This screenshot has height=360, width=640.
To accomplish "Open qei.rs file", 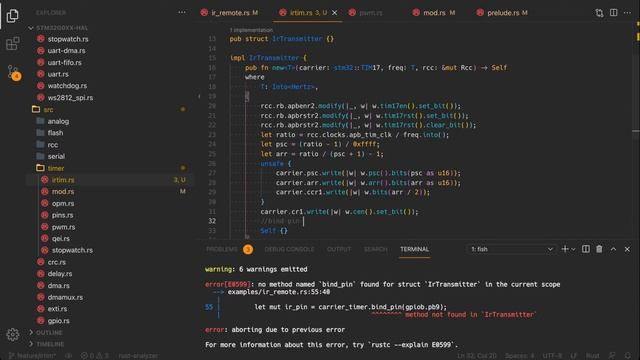I will (x=60, y=238).
